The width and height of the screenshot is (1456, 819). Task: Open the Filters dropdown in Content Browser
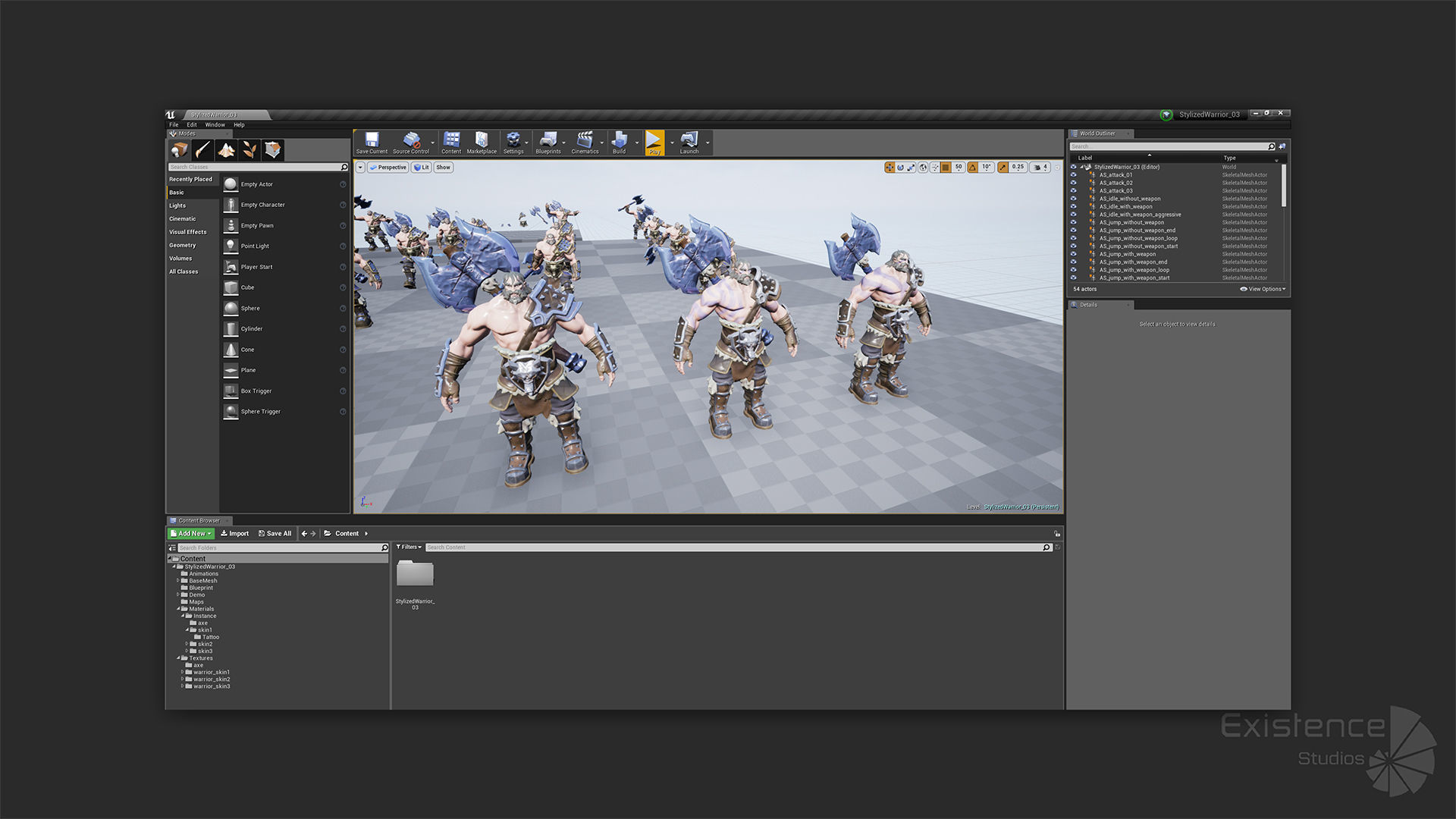pyautogui.click(x=409, y=548)
